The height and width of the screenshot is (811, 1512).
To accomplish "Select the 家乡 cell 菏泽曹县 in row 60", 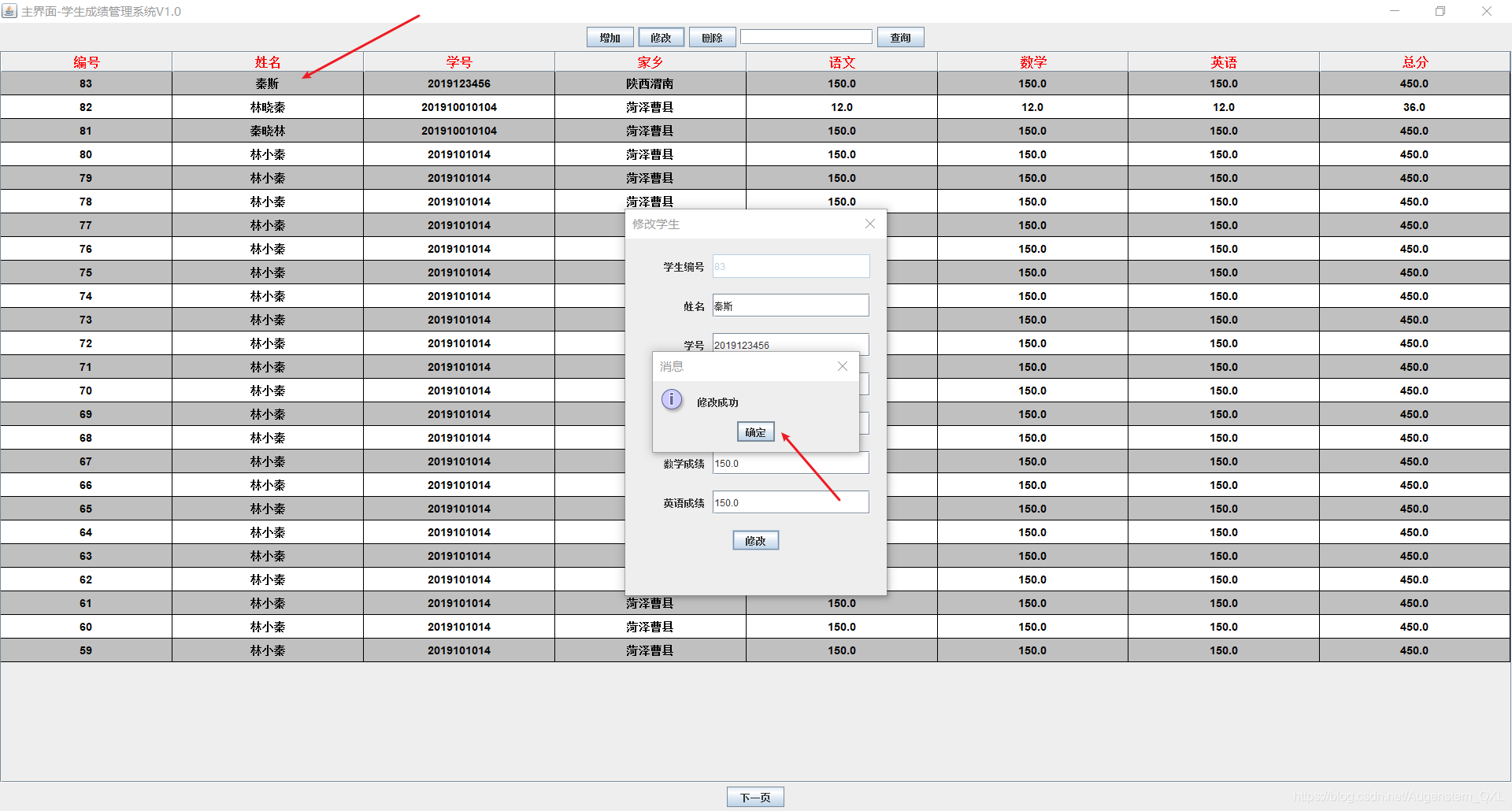I will tap(650, 627).
